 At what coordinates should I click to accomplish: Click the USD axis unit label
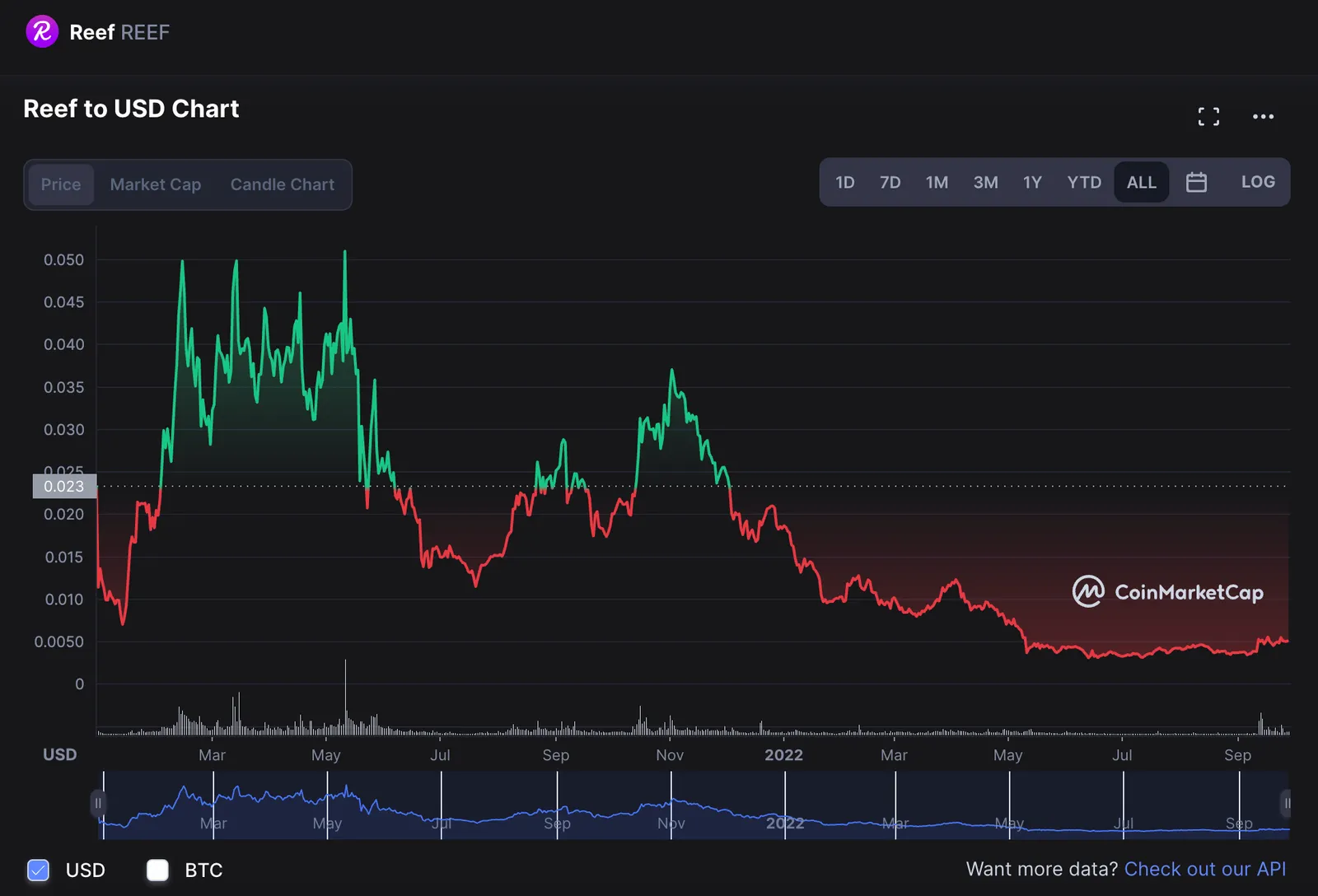pos(59,754)
